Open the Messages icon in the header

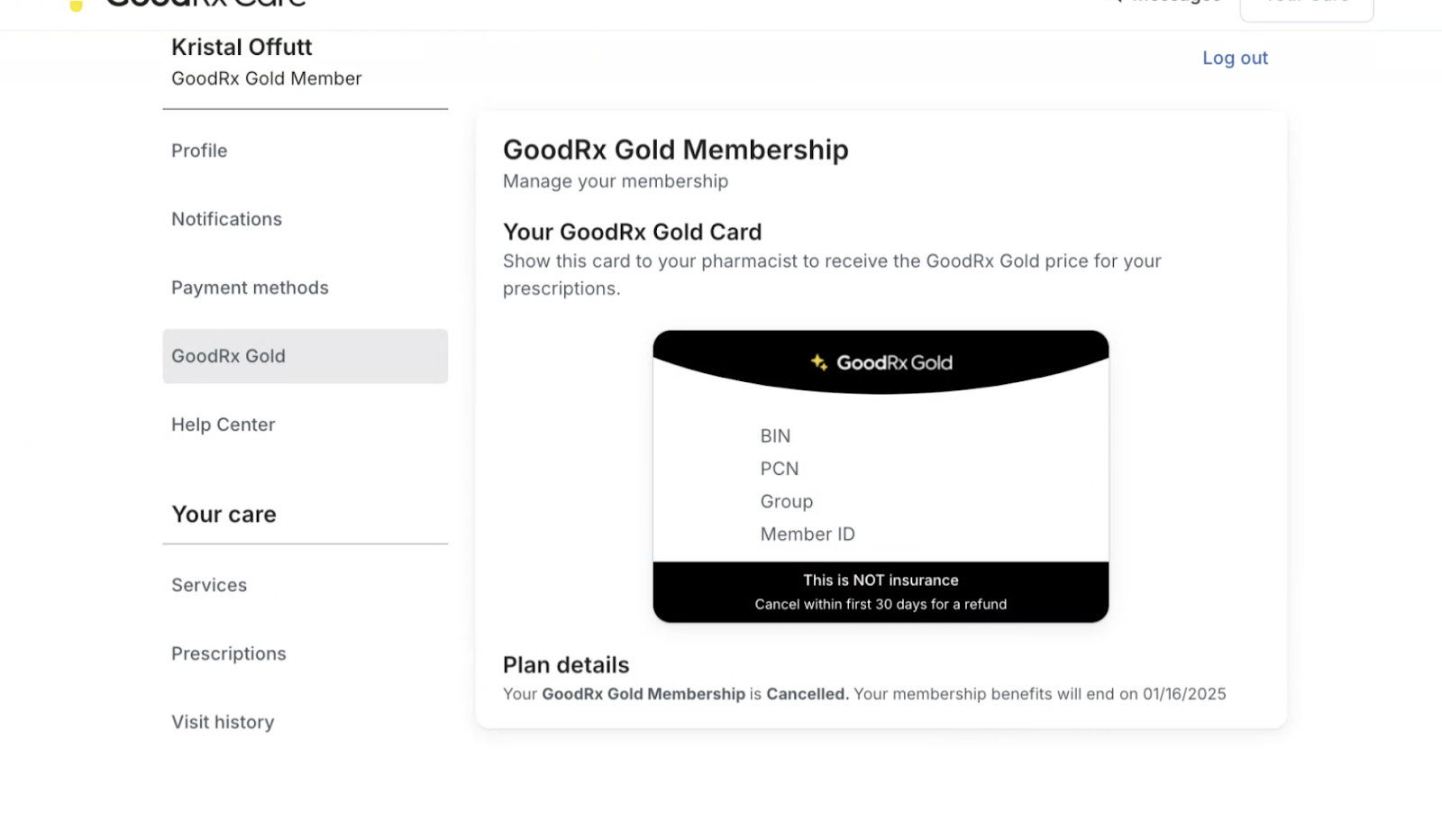point(1118,3)
